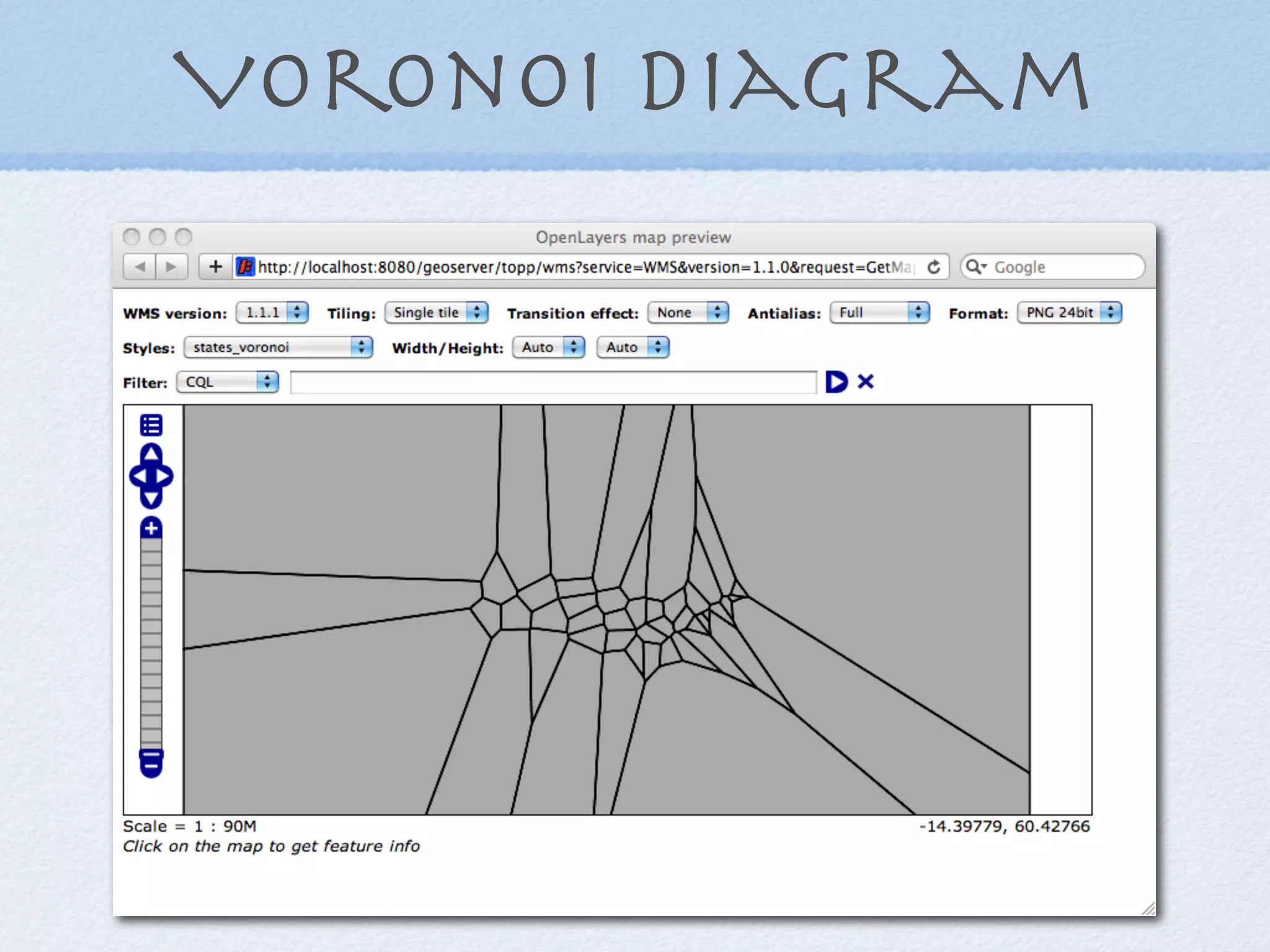This screenshot has height=952, width=1270.
Task: Click the browser back button
Action: 140,267
